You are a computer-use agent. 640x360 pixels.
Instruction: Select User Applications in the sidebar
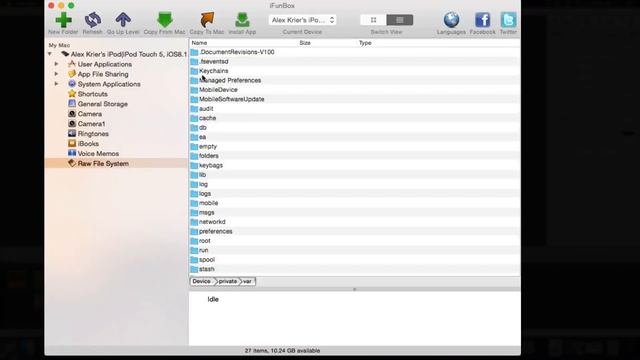[104, 64]
